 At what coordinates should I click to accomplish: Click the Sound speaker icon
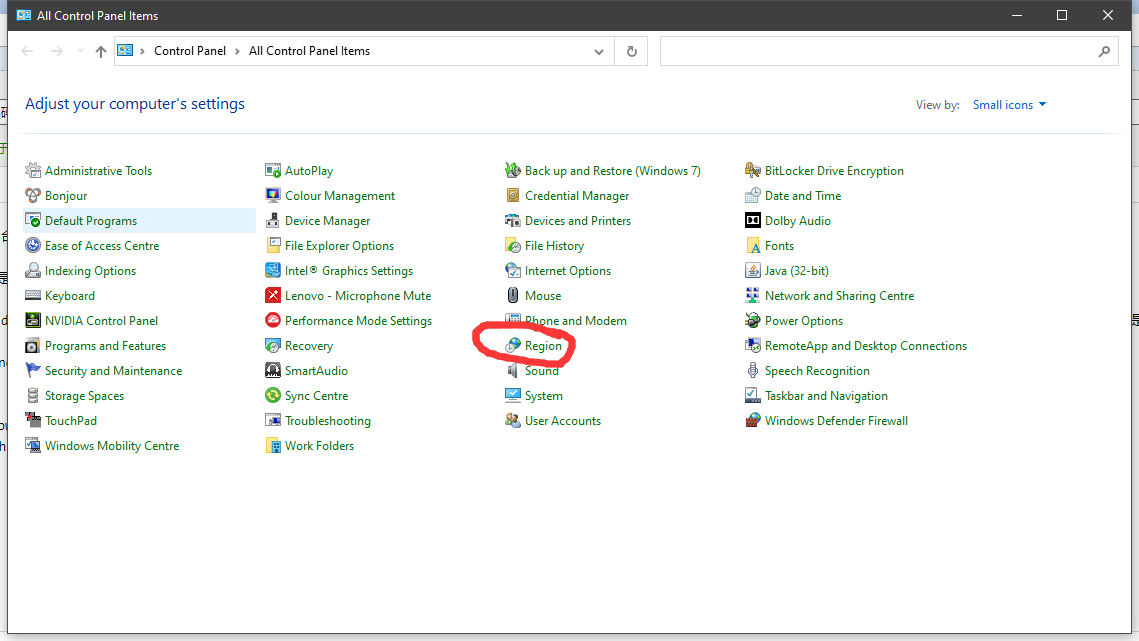(x=513, y=371)
